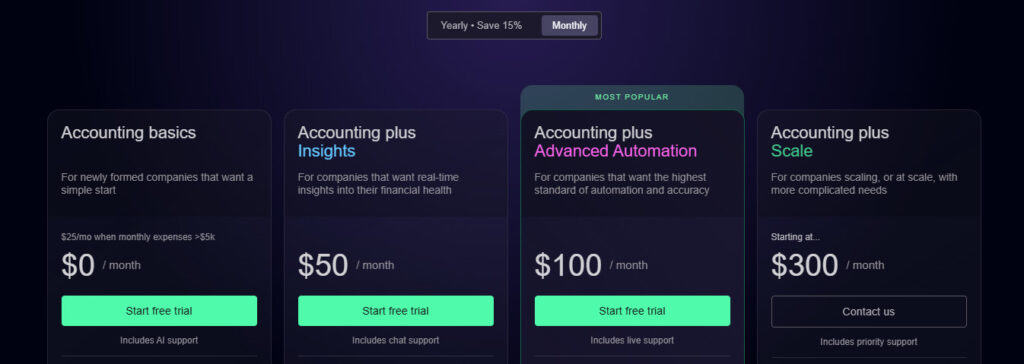The width and height of the screenshot is (1024, 364).
Task: Click the $25/mo expenses over $5k note
Action: (138, 237)
